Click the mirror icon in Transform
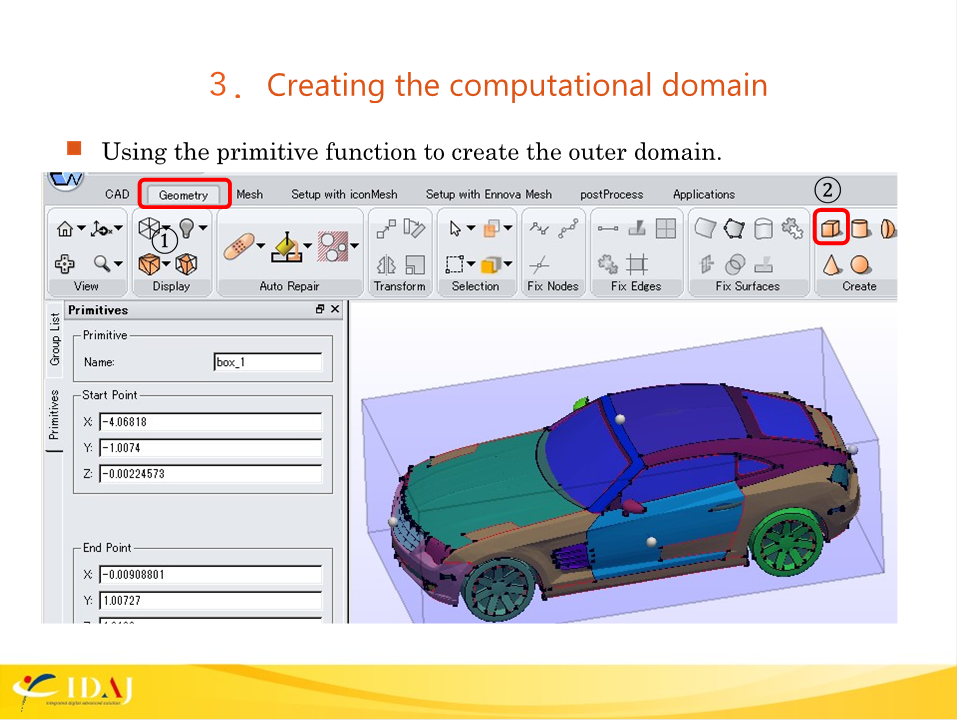This screenshot has height=720, width=960. coord(386,264)
